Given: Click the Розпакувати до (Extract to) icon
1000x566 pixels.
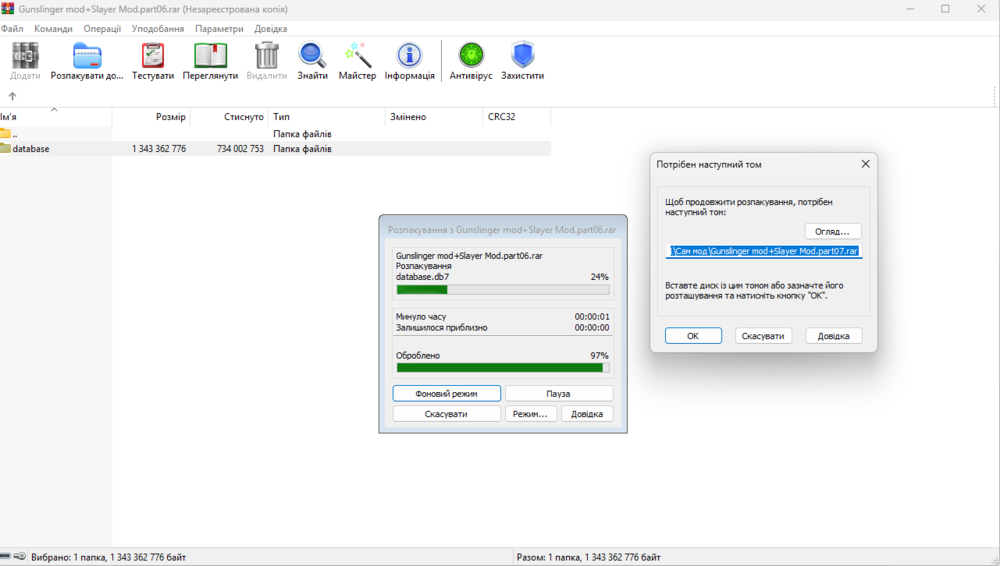Looking at the screenshot, I should [87, 56].
